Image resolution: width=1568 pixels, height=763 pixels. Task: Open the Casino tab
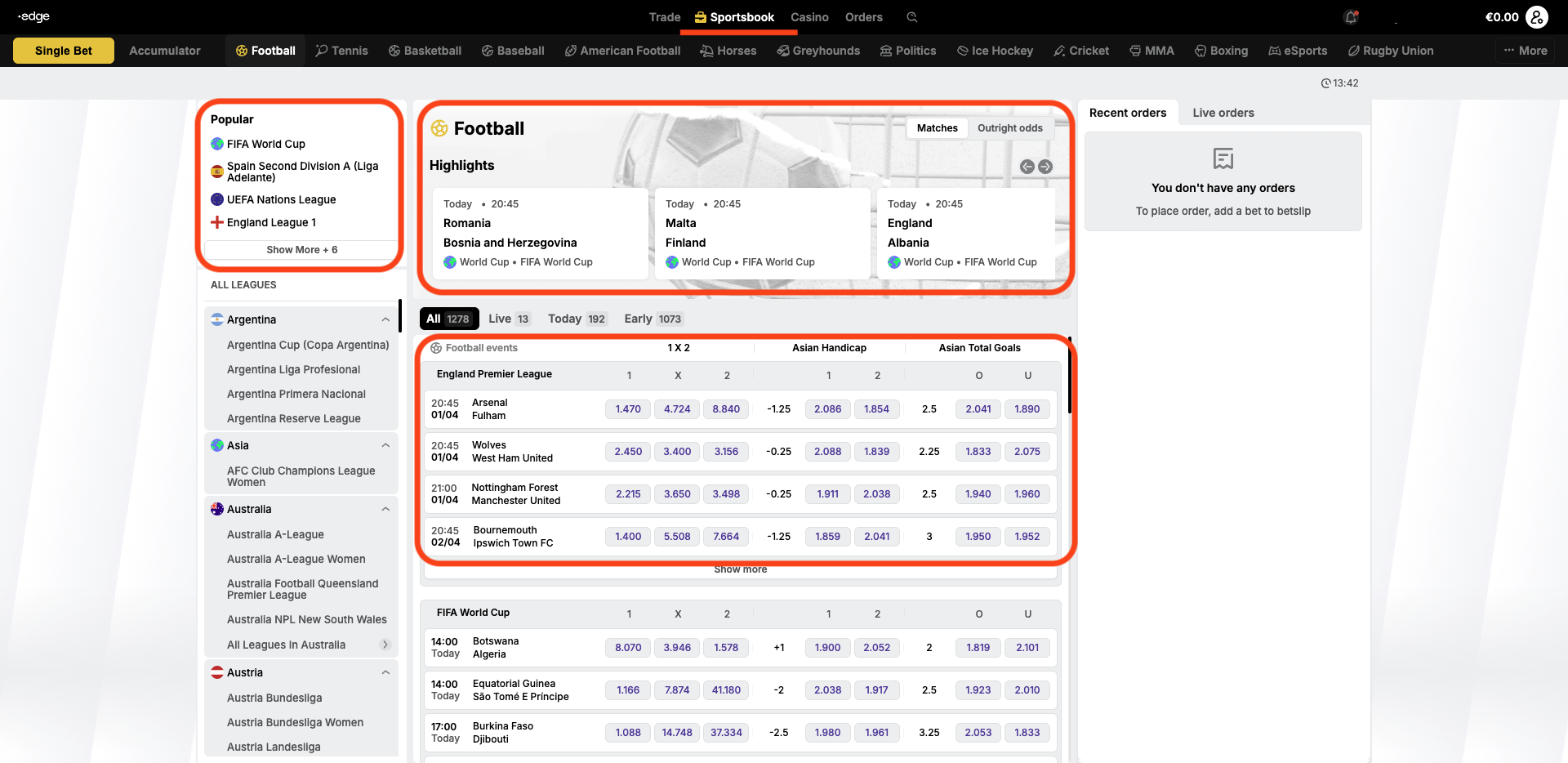tap(809, 17)
